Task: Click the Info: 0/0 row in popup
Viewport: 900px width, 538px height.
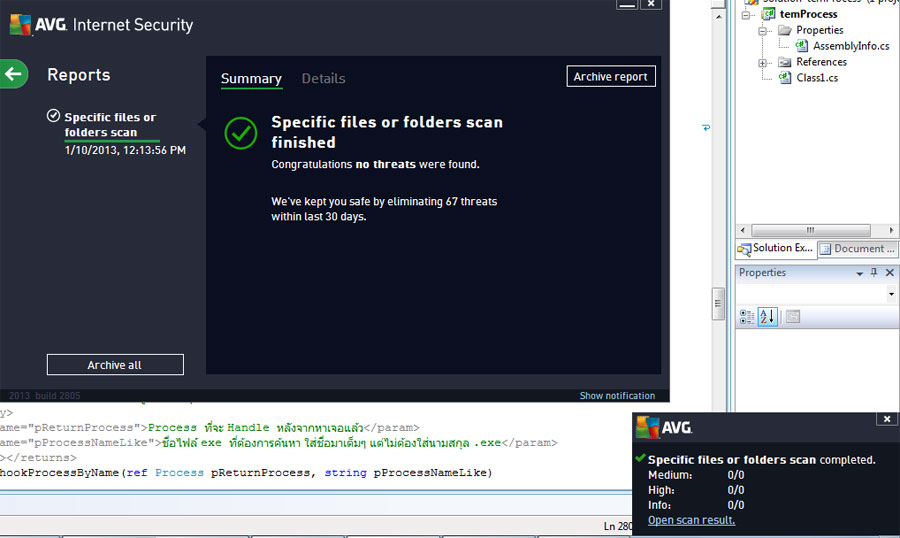Action: pyautogui.click(x=696, y=505)
